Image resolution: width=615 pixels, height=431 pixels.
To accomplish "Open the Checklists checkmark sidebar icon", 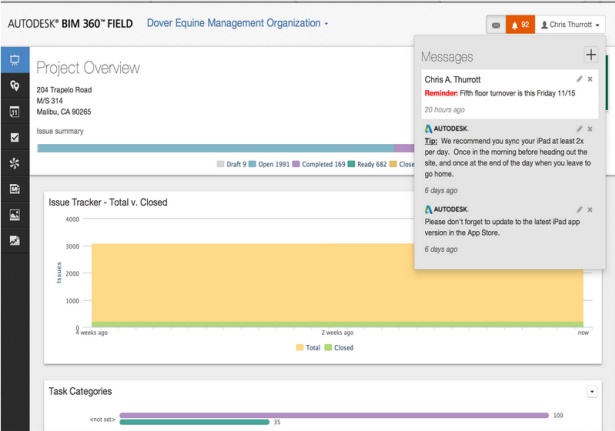I will [x=15, y=137].
